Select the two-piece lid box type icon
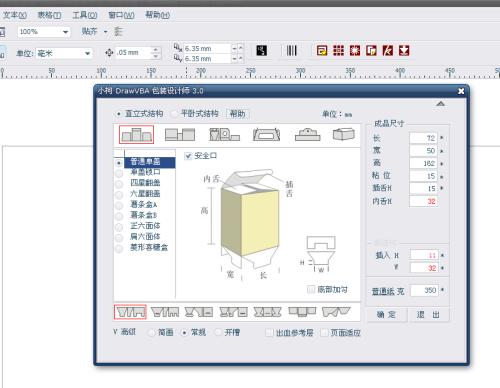 coord(180,135)
